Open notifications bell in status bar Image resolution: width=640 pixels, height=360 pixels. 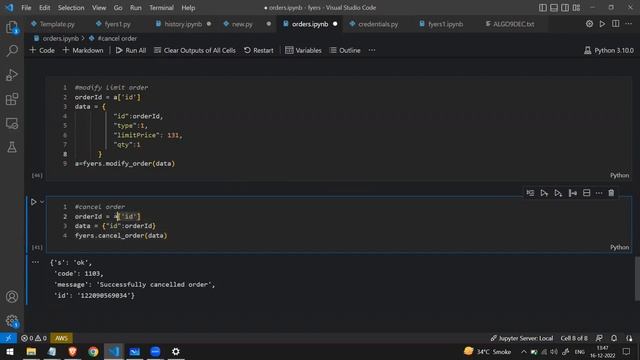pos(614,338)
